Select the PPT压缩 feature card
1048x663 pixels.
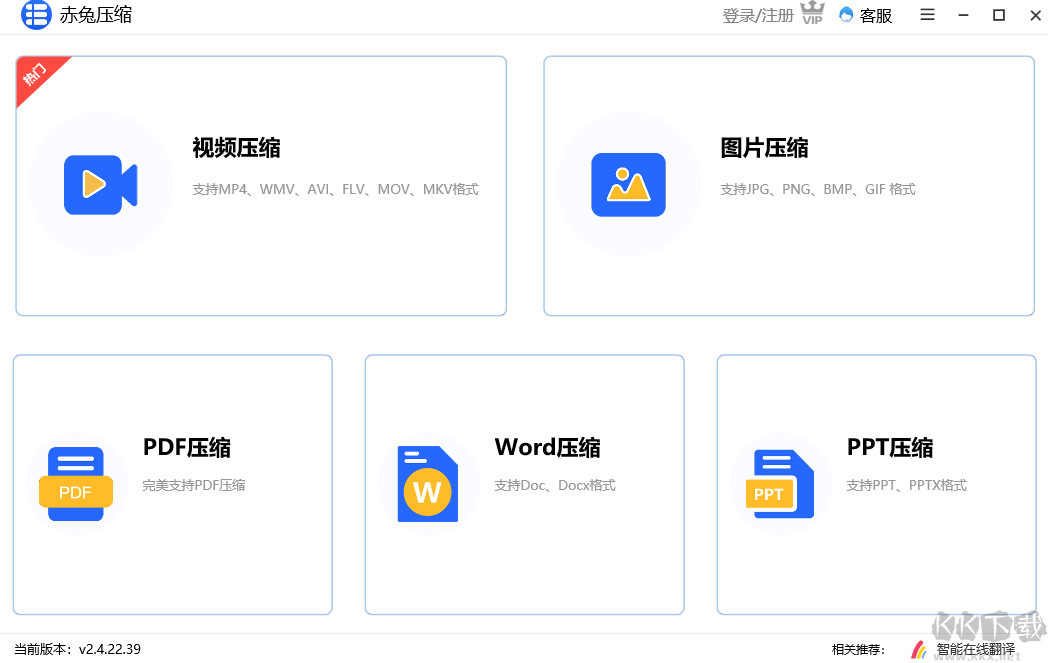(876, 484)
